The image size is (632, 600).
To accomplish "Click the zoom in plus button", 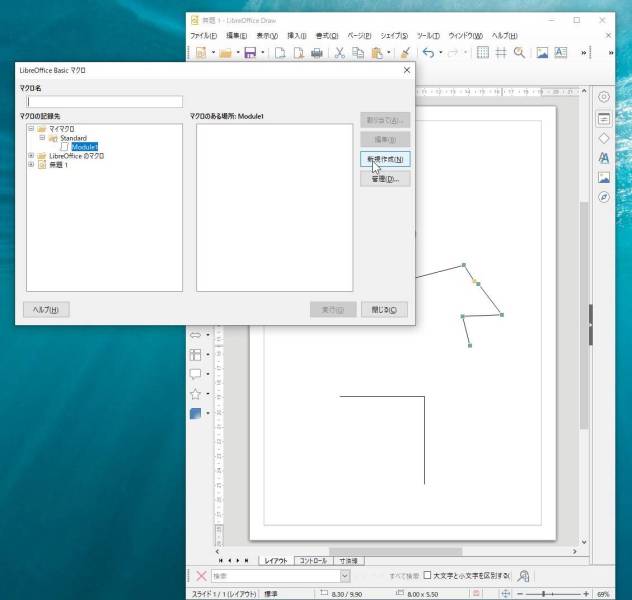I will point(586,594).
